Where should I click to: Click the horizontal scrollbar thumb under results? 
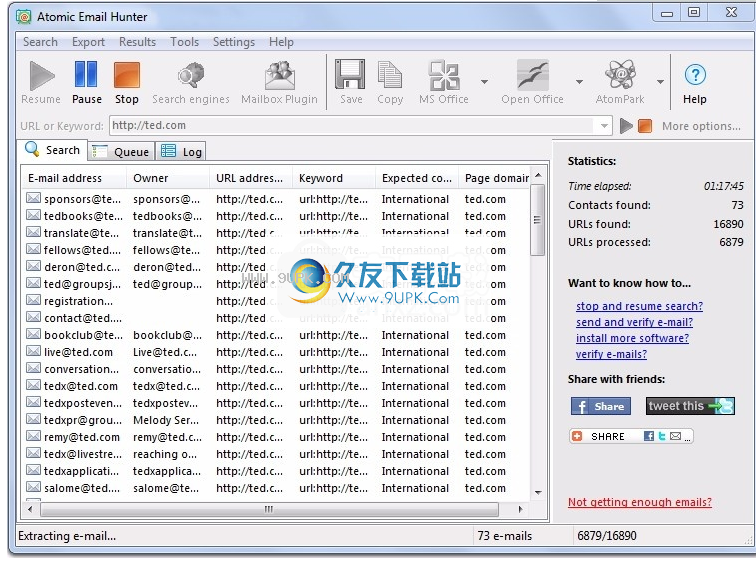coord(269,509)
